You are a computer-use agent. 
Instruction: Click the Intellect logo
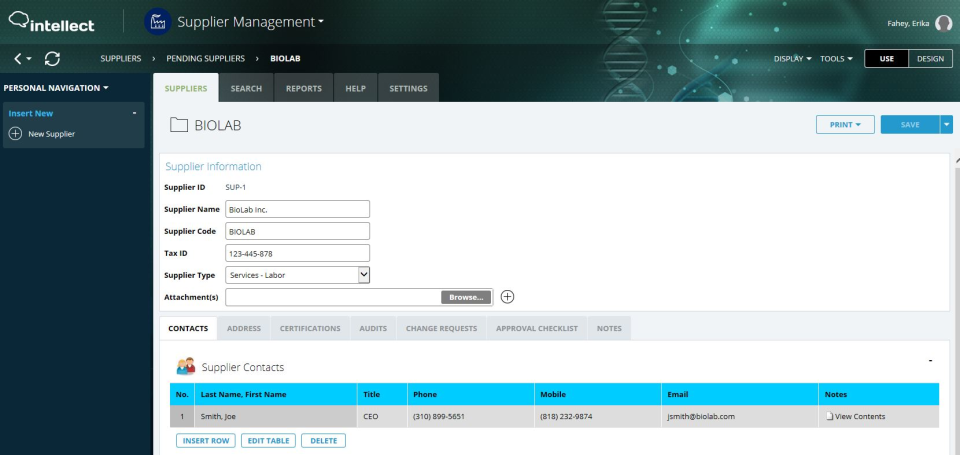[x=51, y=22]
